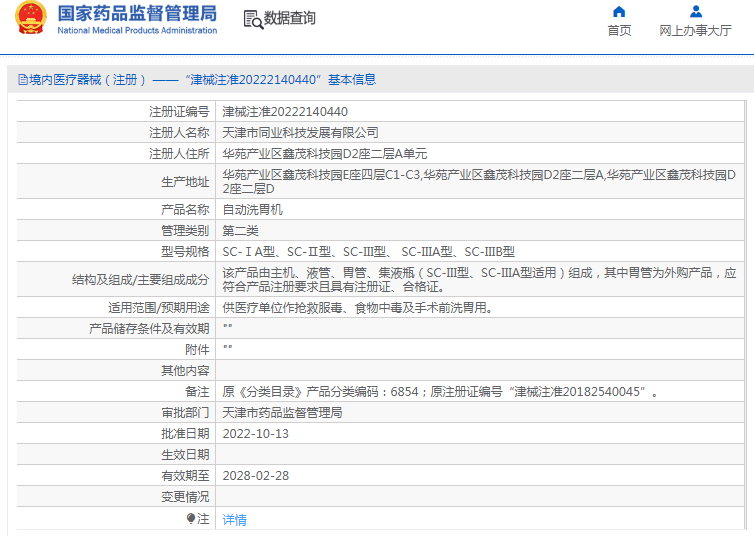
Task: Click the 数据查询 magnifier icon
Action: tap(252, 19)
